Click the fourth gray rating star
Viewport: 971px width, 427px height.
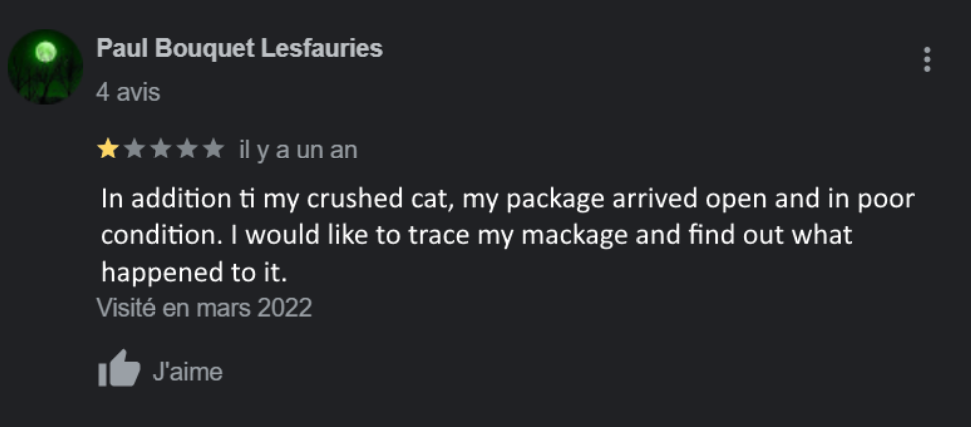click(x=187, y=150)
